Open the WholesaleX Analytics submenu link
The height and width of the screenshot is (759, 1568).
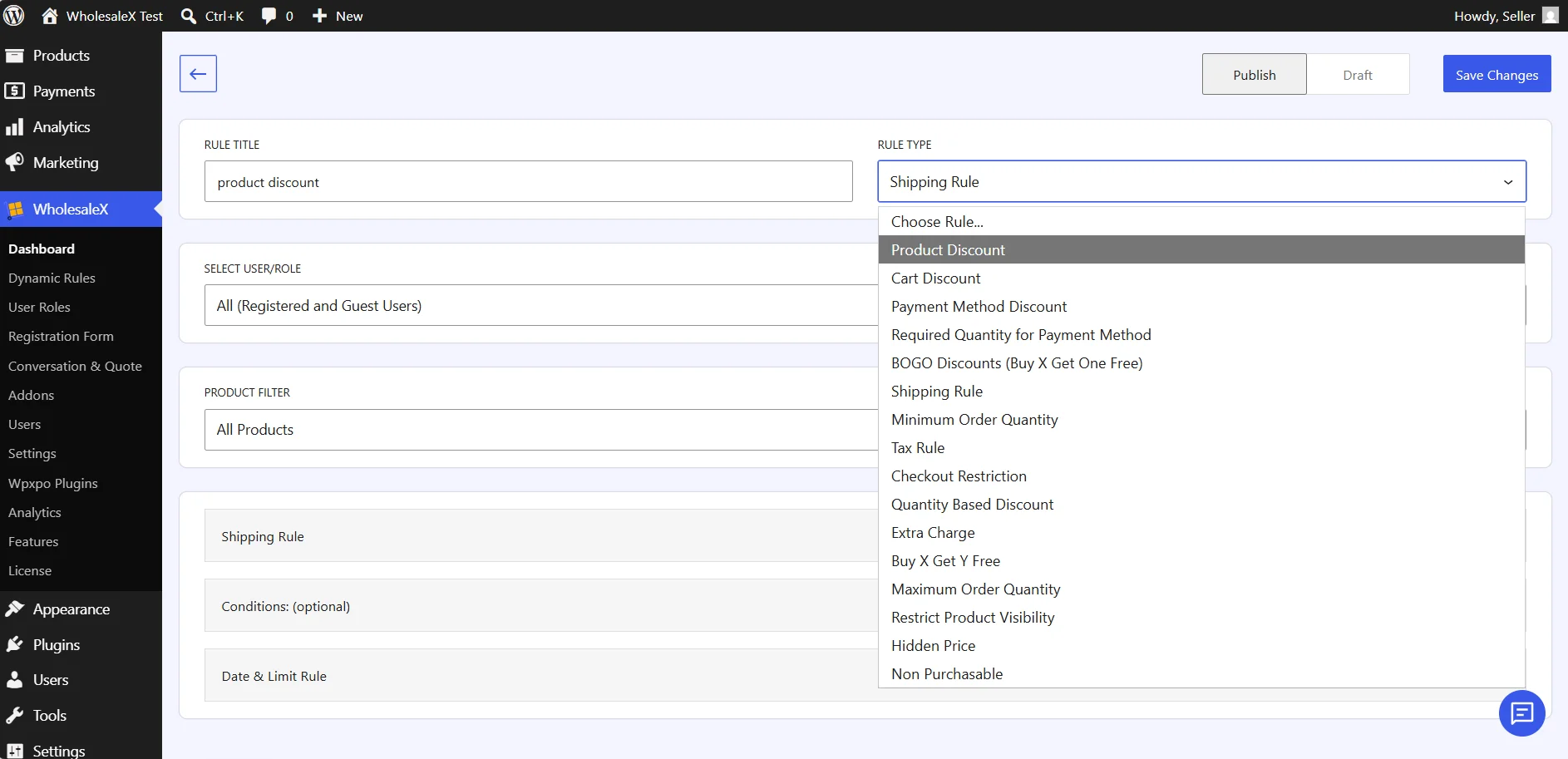(x=35, y=512)
